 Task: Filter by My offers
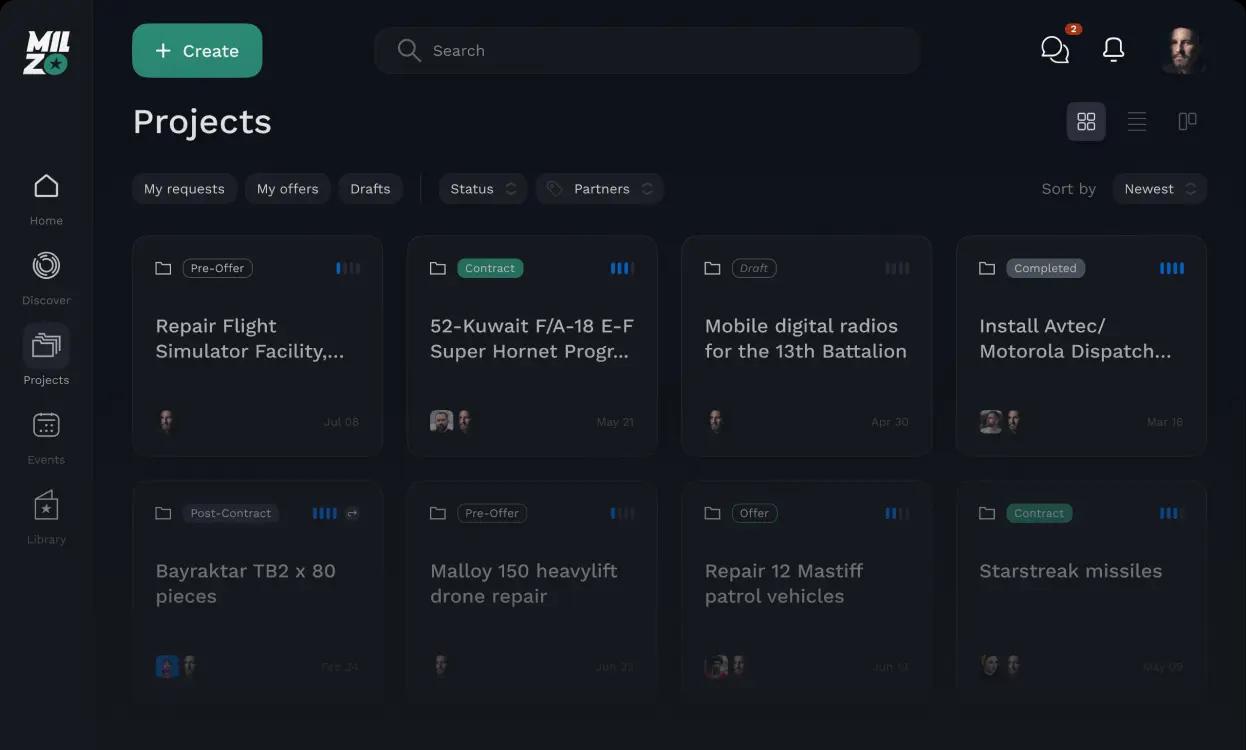(287, 189)
